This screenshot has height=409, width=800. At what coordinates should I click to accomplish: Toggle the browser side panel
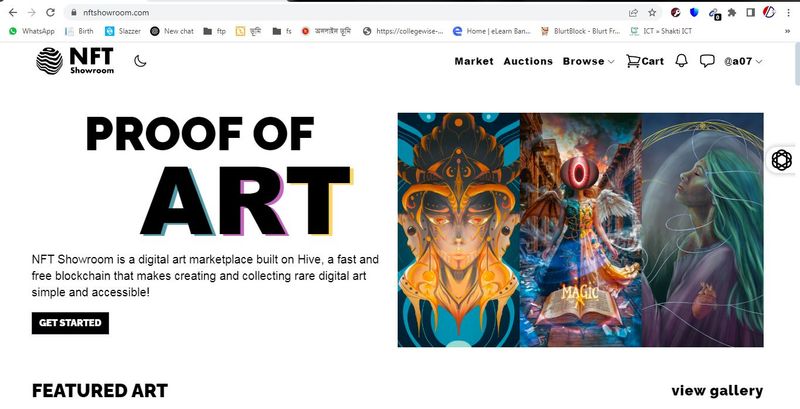coord(750,12)
